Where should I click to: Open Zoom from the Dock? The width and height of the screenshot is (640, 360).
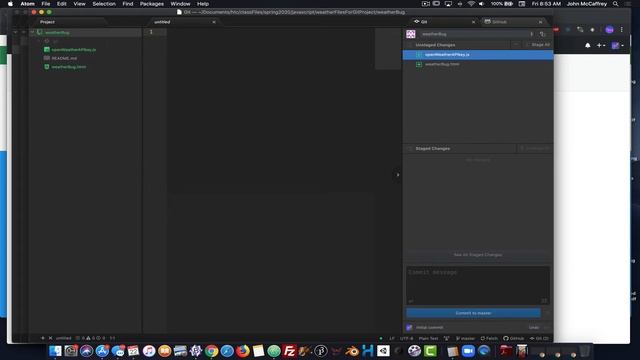point(468,351)
